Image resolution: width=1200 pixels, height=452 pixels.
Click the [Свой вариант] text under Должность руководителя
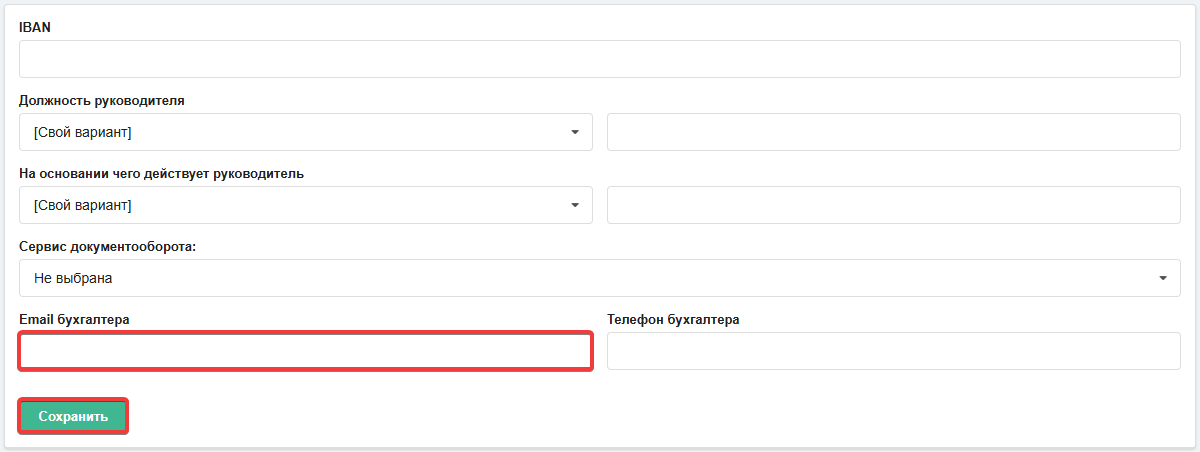83,132
